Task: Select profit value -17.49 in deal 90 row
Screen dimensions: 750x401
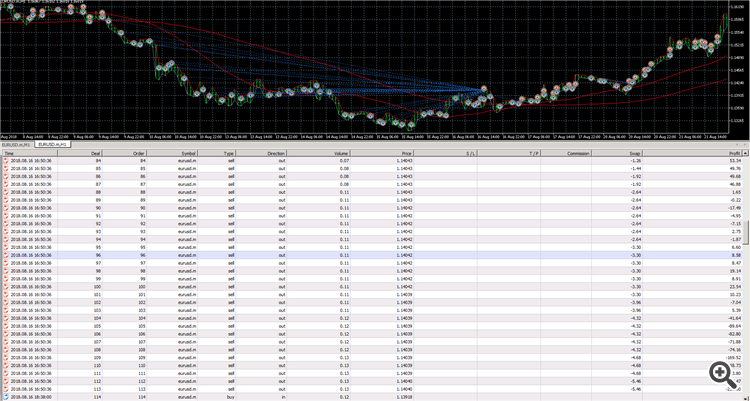Action: coord(735,208)
